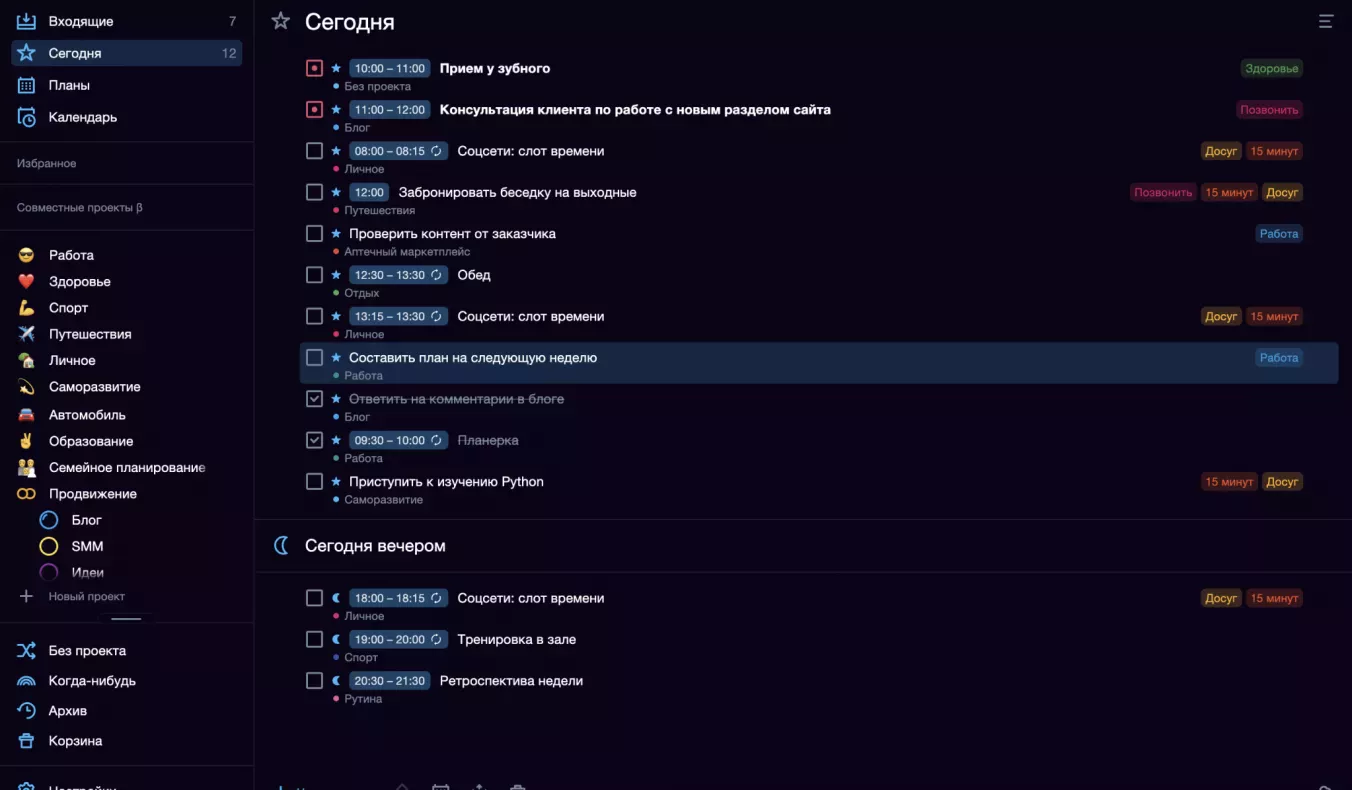Viewport: 1352px width, 790px height.
Task: Open Когда-нибудь rainbow icon
Action: (26, 681)
